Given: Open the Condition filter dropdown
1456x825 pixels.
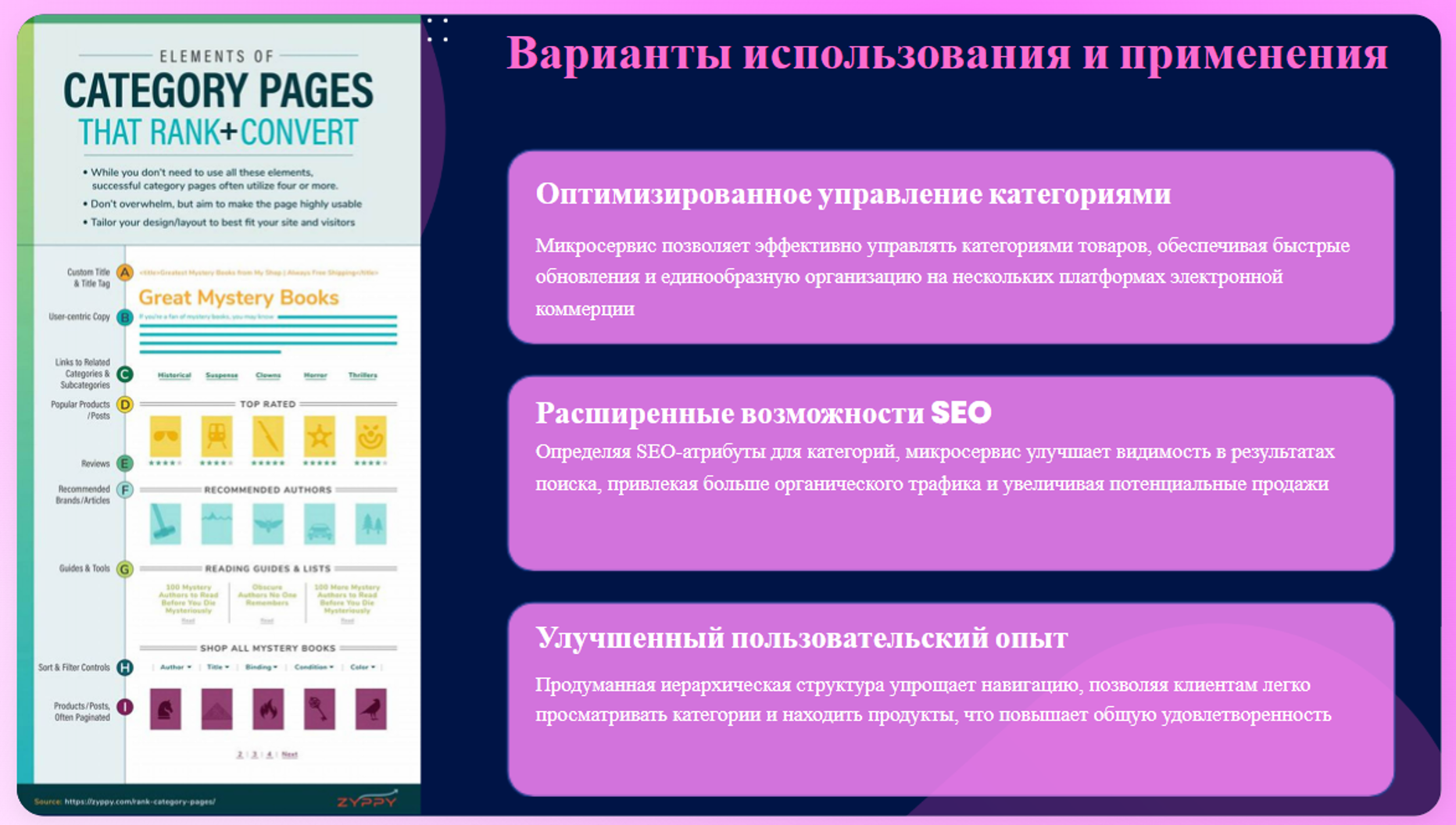Looking at the screenshot, I should pos(313,667).
